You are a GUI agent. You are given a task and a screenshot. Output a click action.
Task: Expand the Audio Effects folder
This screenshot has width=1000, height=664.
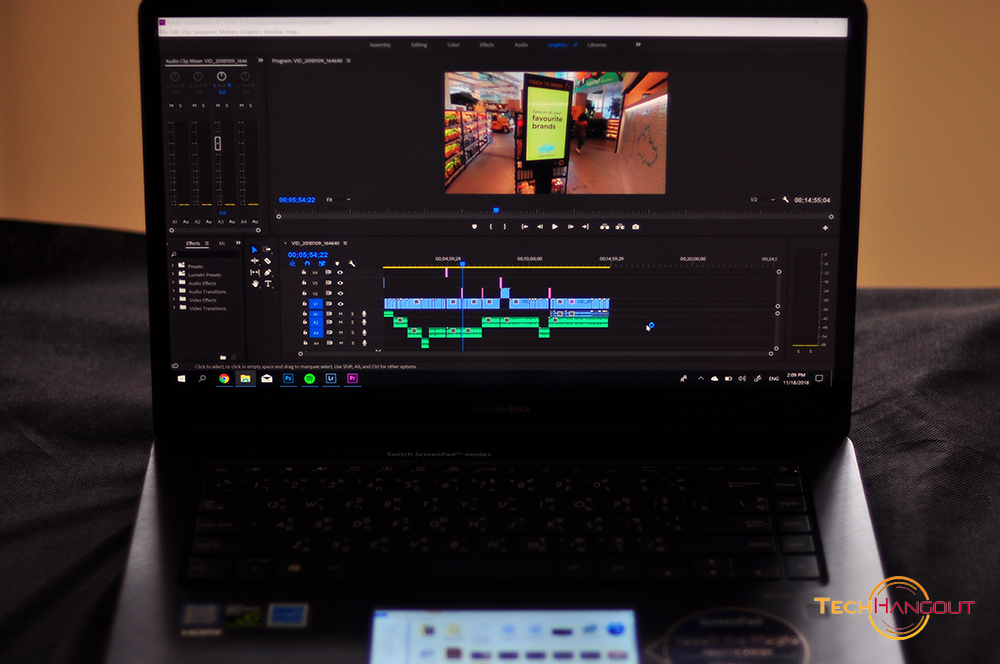tap(173, 283)
